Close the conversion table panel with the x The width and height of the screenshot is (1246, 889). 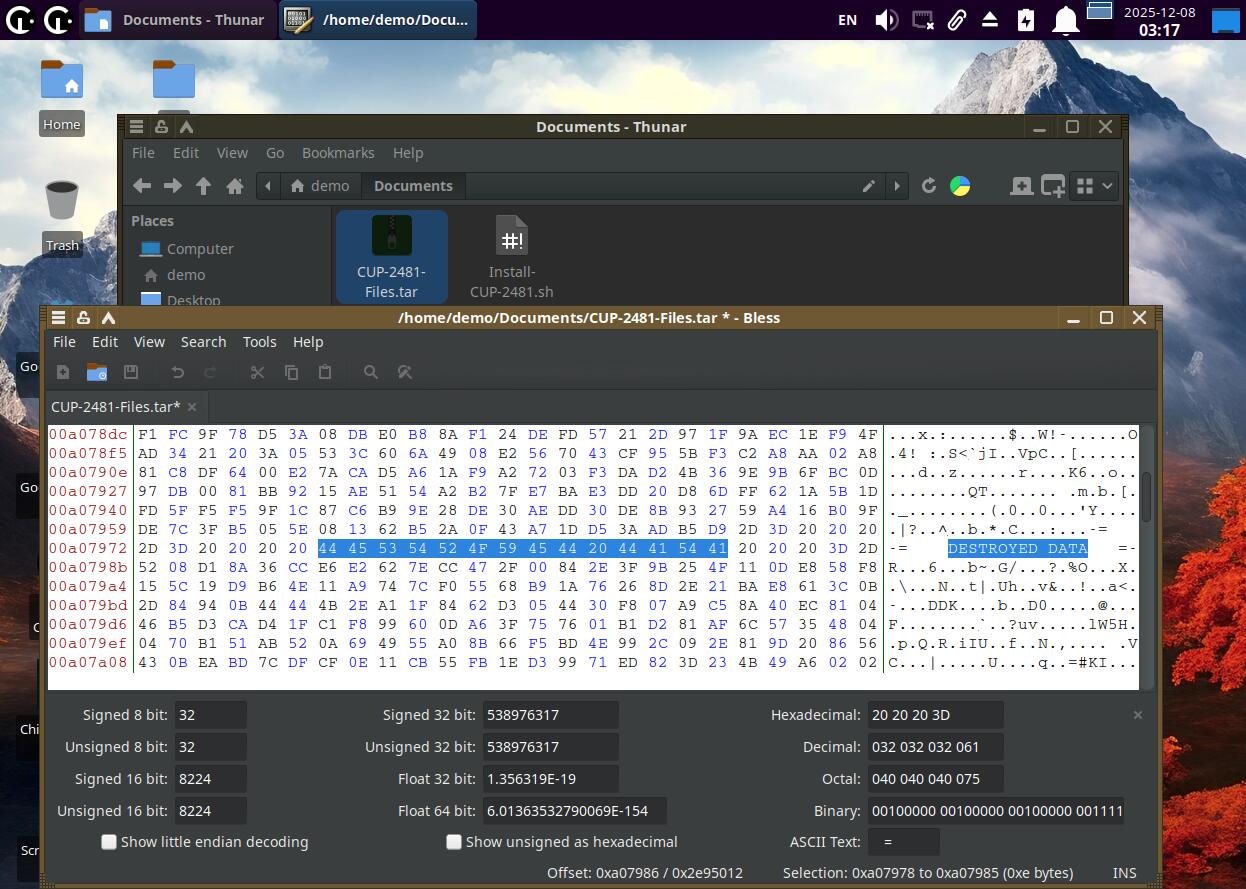coord(1137,715)
